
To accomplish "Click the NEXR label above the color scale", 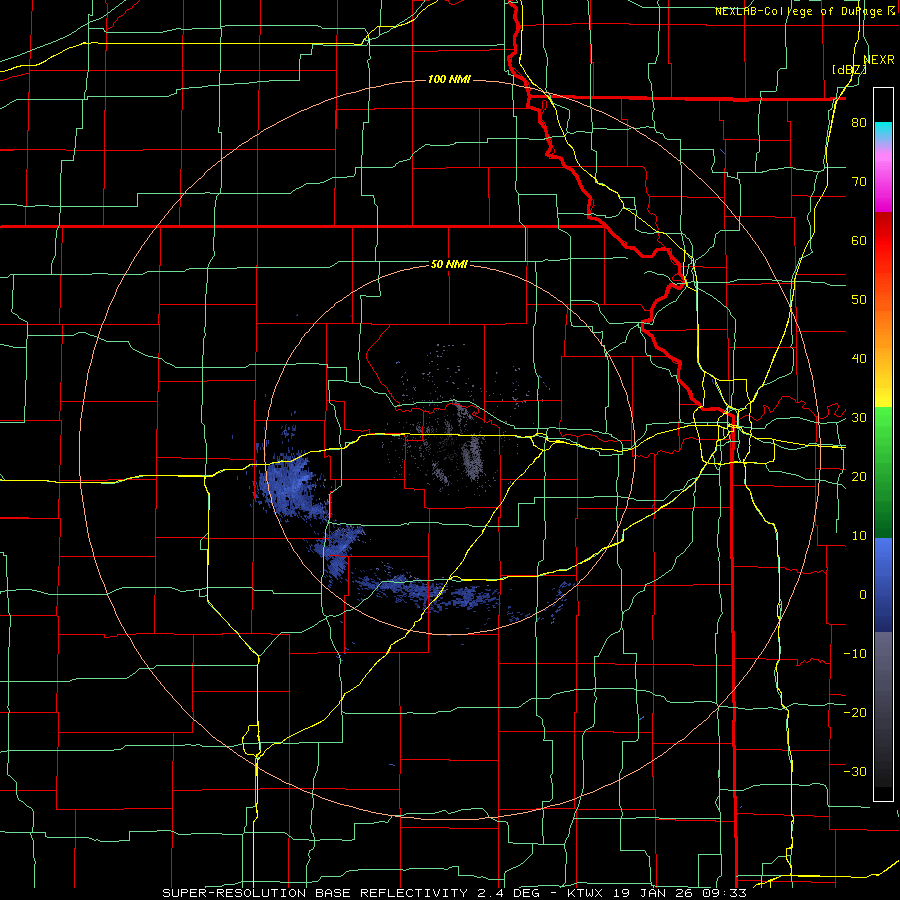I will (879, 59).
